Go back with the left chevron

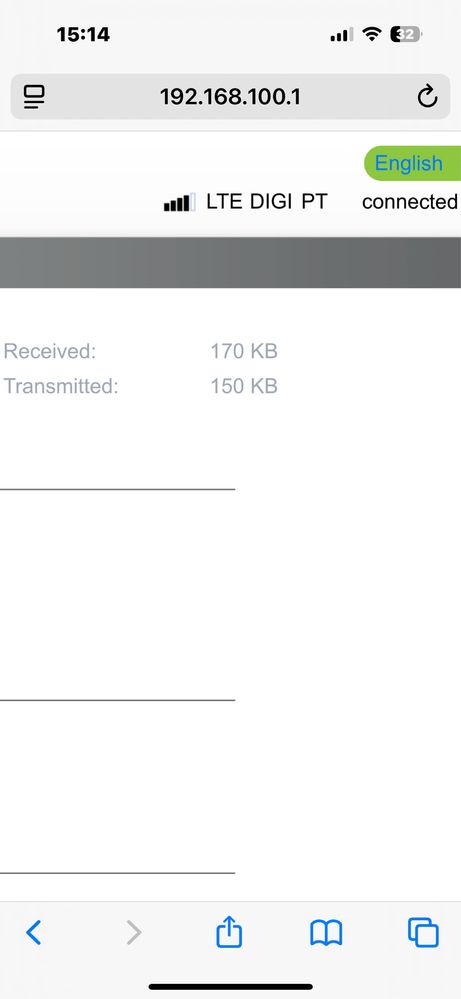pos(34,933)
